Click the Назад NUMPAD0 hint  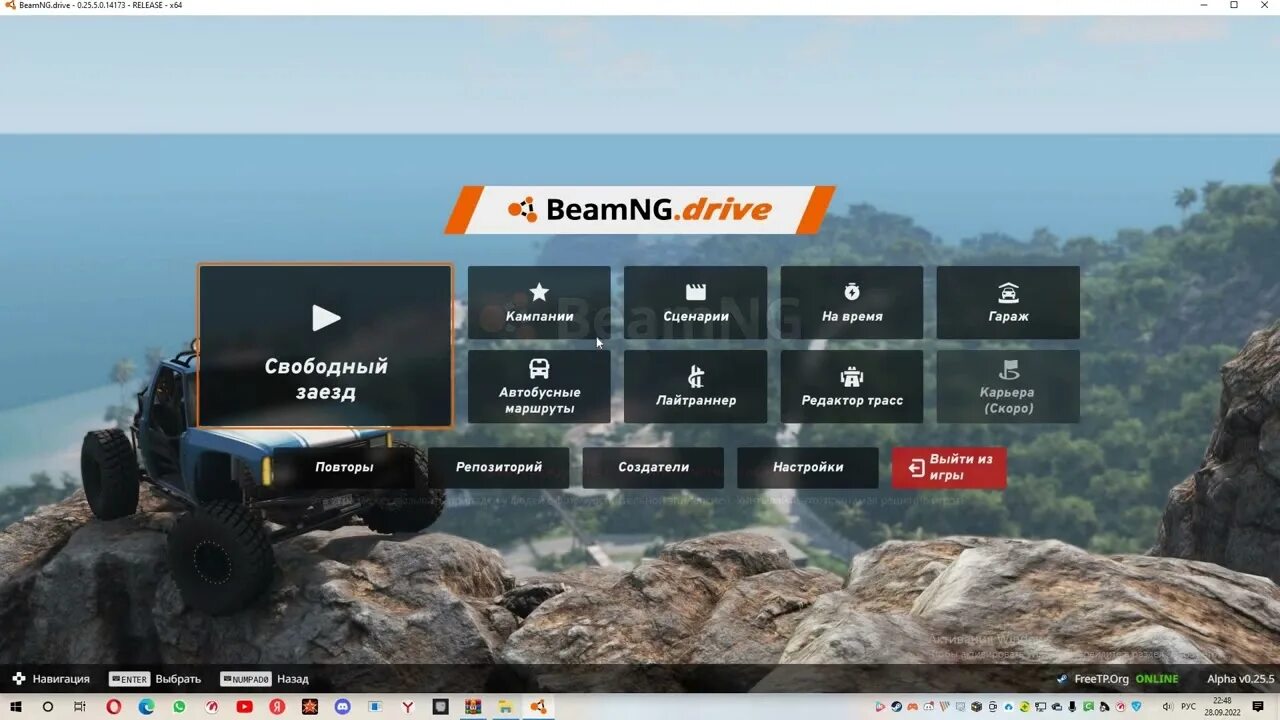point(265,679)
